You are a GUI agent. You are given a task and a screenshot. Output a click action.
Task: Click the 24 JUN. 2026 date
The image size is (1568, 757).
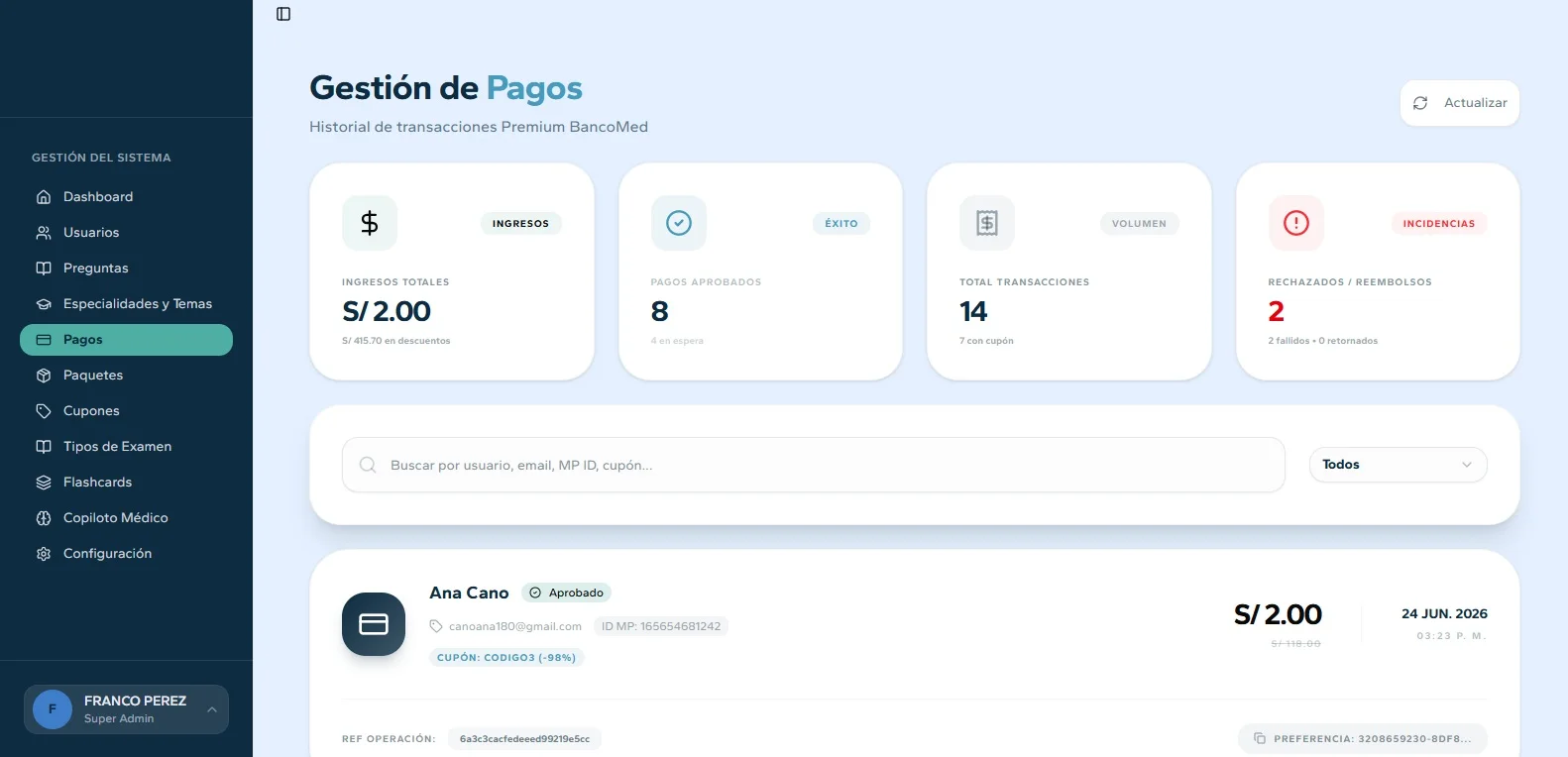tap(1444, 613)
